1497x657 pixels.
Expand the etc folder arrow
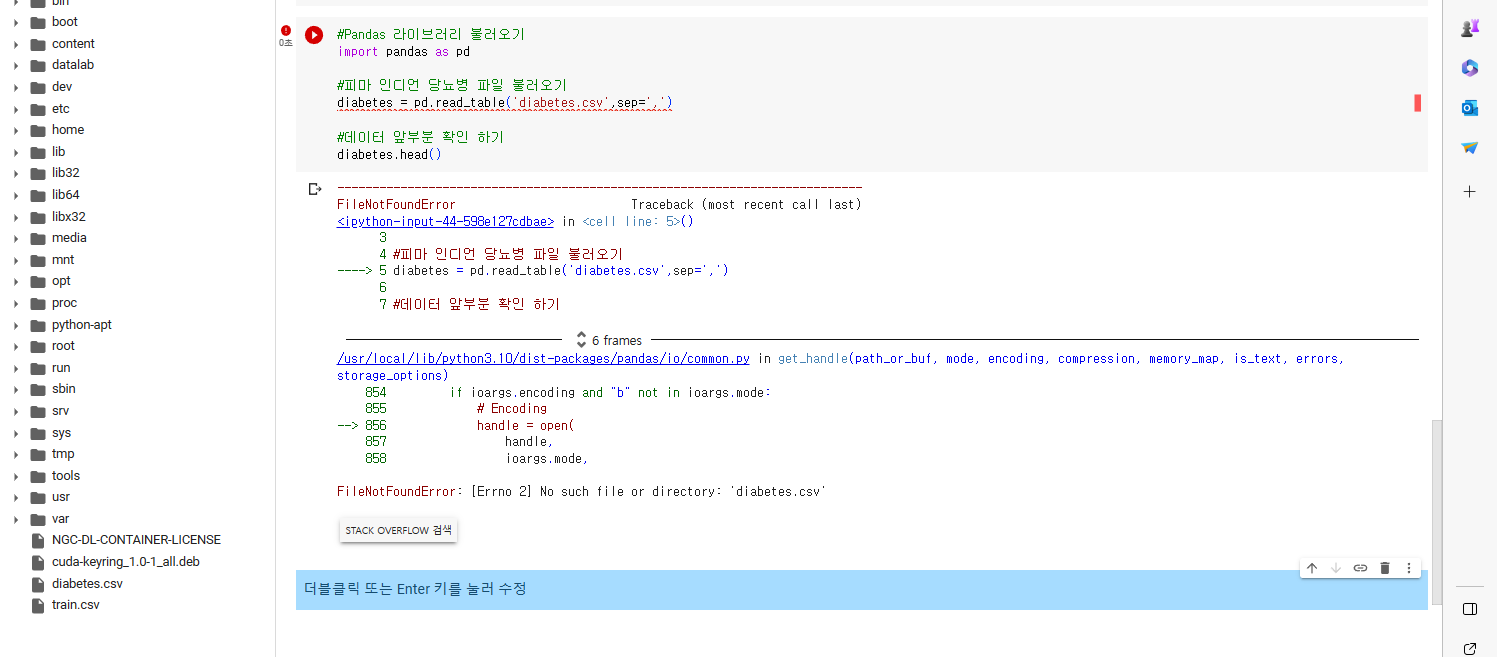16,109
